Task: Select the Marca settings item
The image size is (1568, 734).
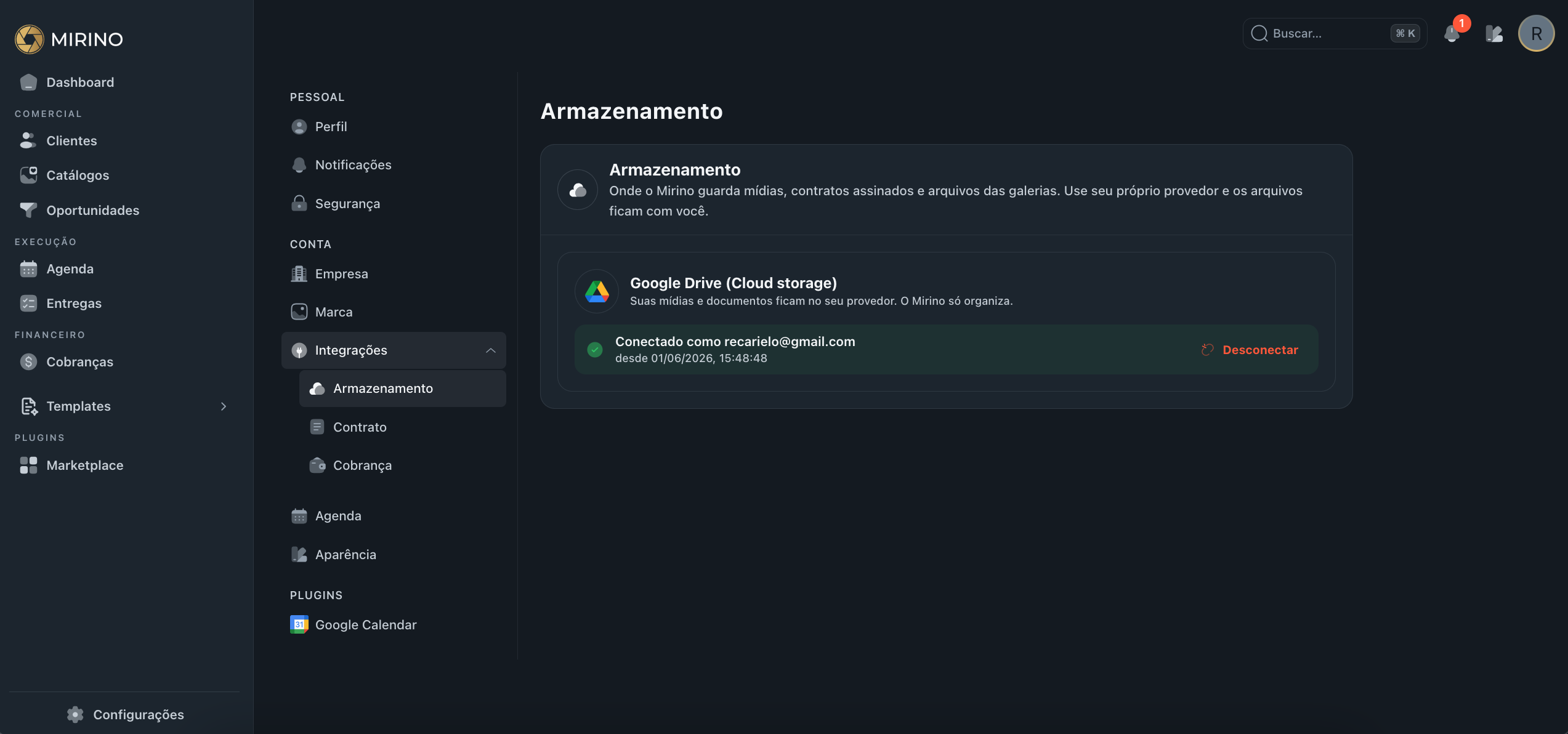Action: coord(394,312)
